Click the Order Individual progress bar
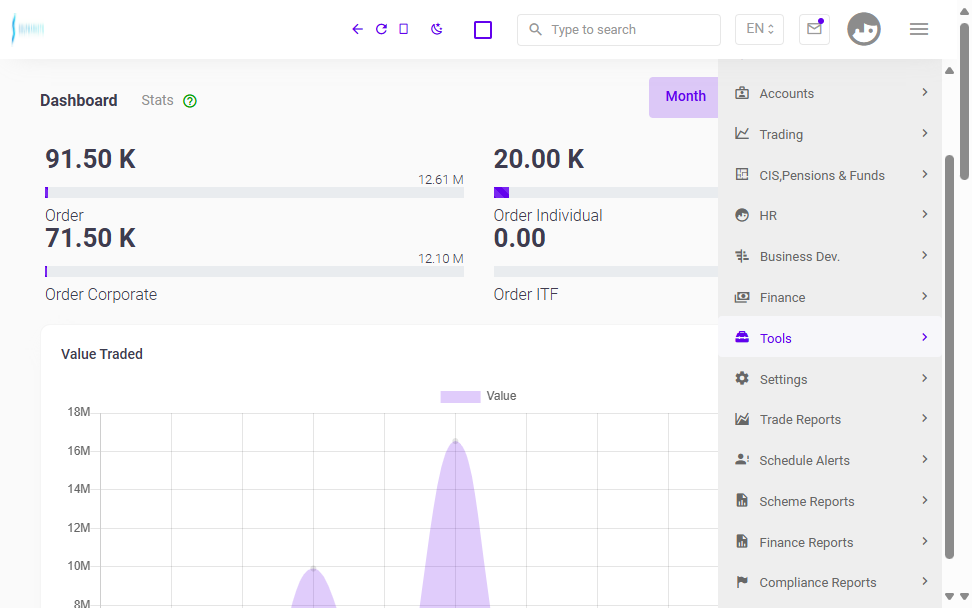This screenshot has width=972, height=608. [x=606, y=193]
